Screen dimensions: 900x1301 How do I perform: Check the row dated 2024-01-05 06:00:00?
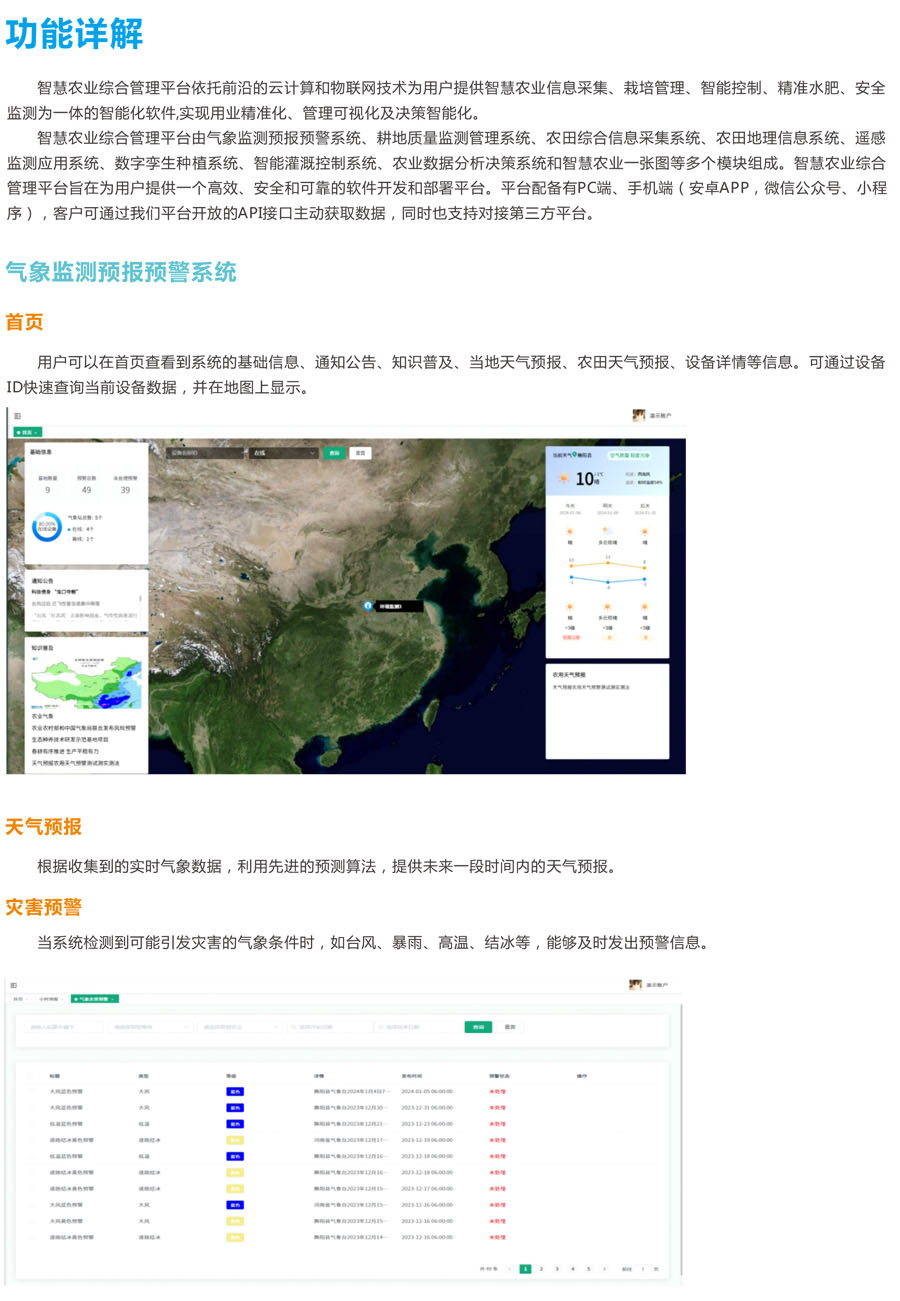30,1092
